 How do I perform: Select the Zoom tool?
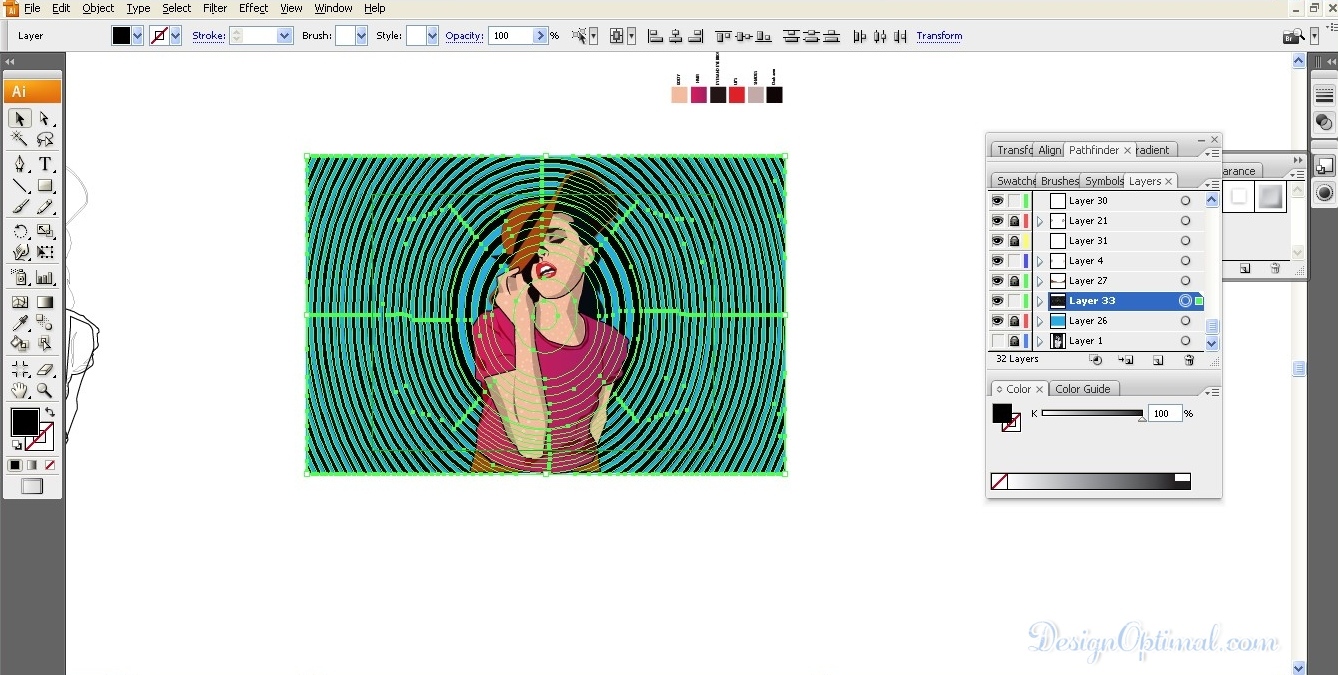45,390
